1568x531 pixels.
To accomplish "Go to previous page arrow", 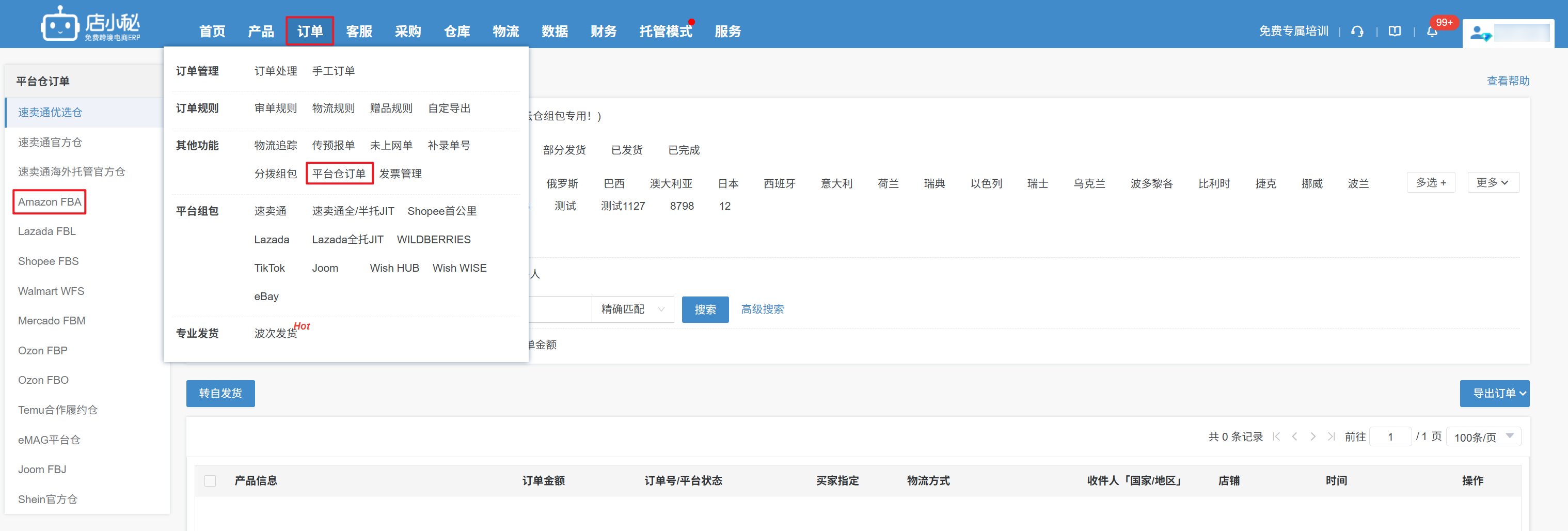I will point(1295,436).
